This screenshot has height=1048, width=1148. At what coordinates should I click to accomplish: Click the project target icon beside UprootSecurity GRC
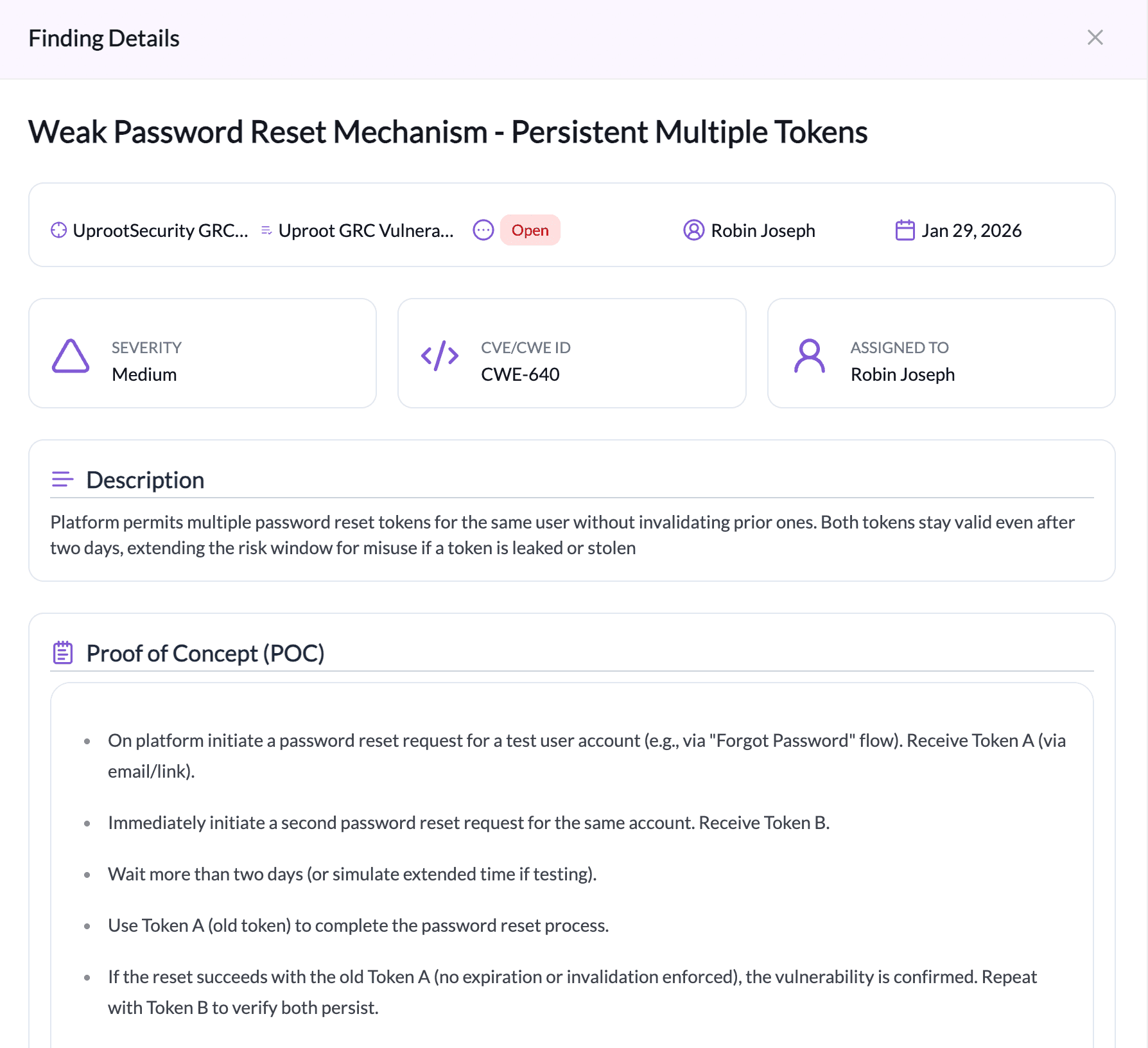[x=58, y=230]
